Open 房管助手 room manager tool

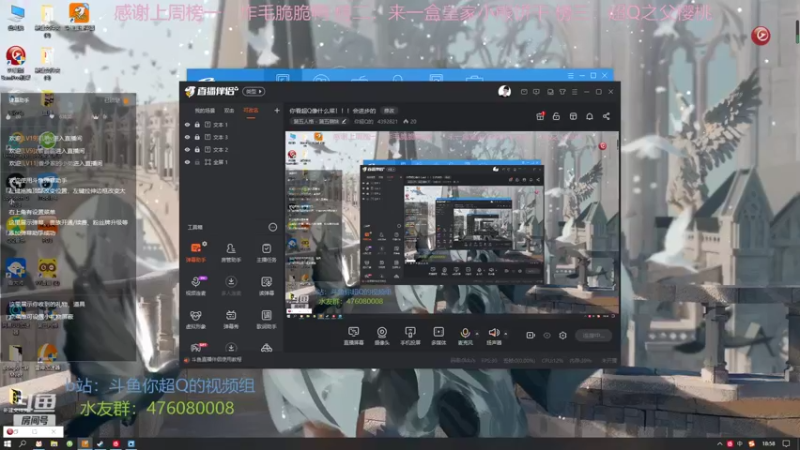[231, 253]
